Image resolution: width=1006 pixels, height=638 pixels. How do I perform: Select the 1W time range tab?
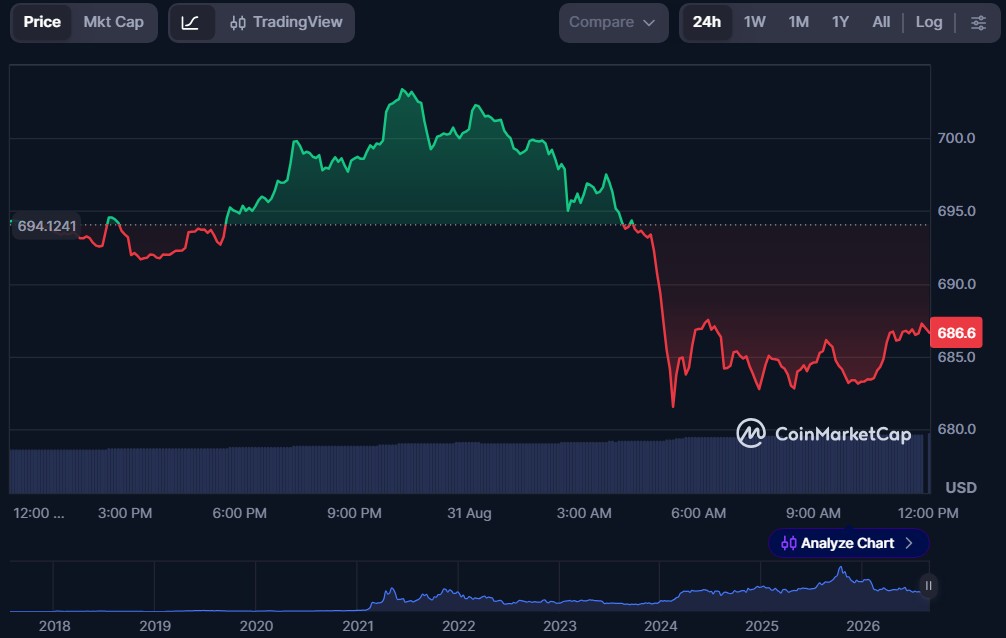pos(754,22)
